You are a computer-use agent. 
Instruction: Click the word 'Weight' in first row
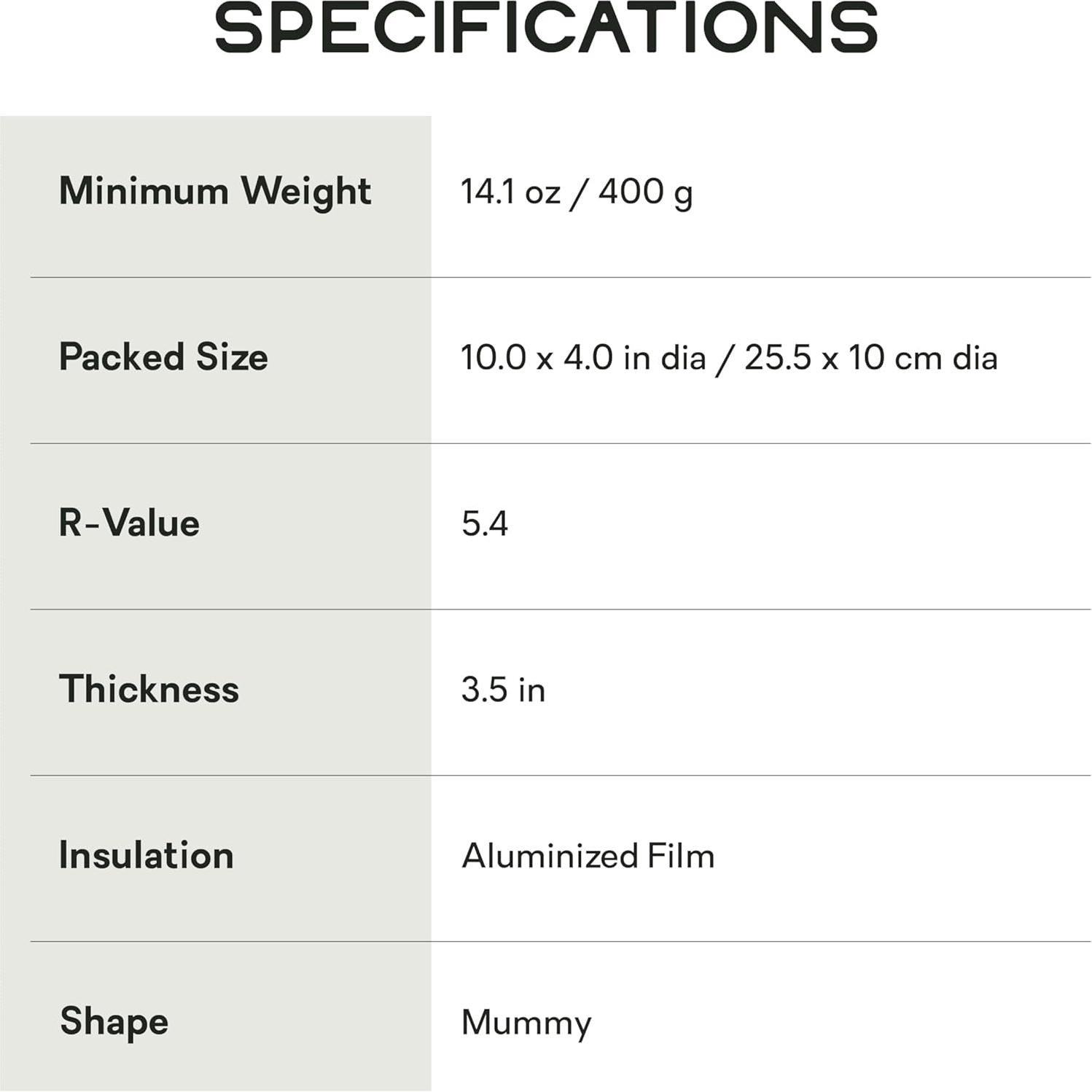306,192
